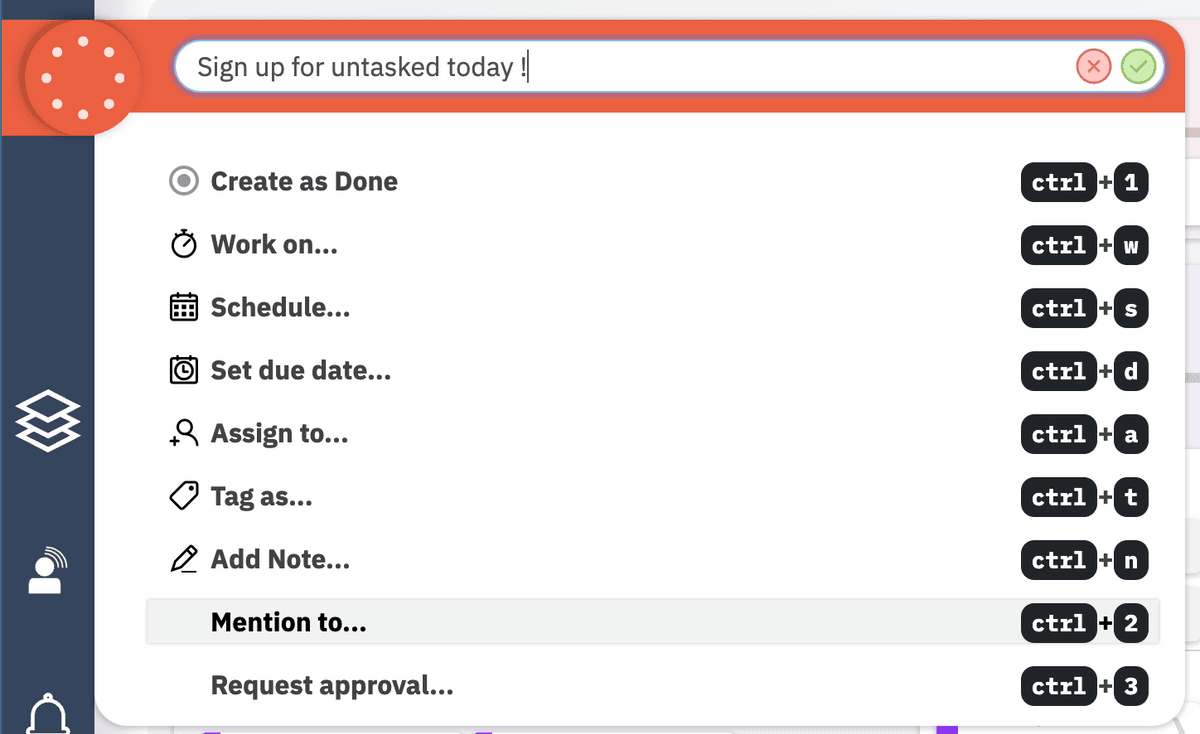Click the clock calendar due date icon

pyautogui.click(x=184, y=371)
